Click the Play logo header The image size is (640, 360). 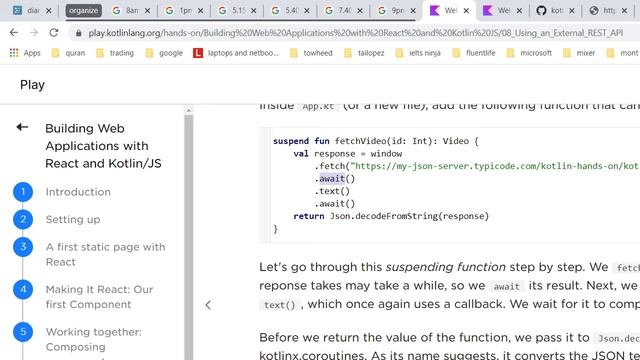[x=32, y=85]
